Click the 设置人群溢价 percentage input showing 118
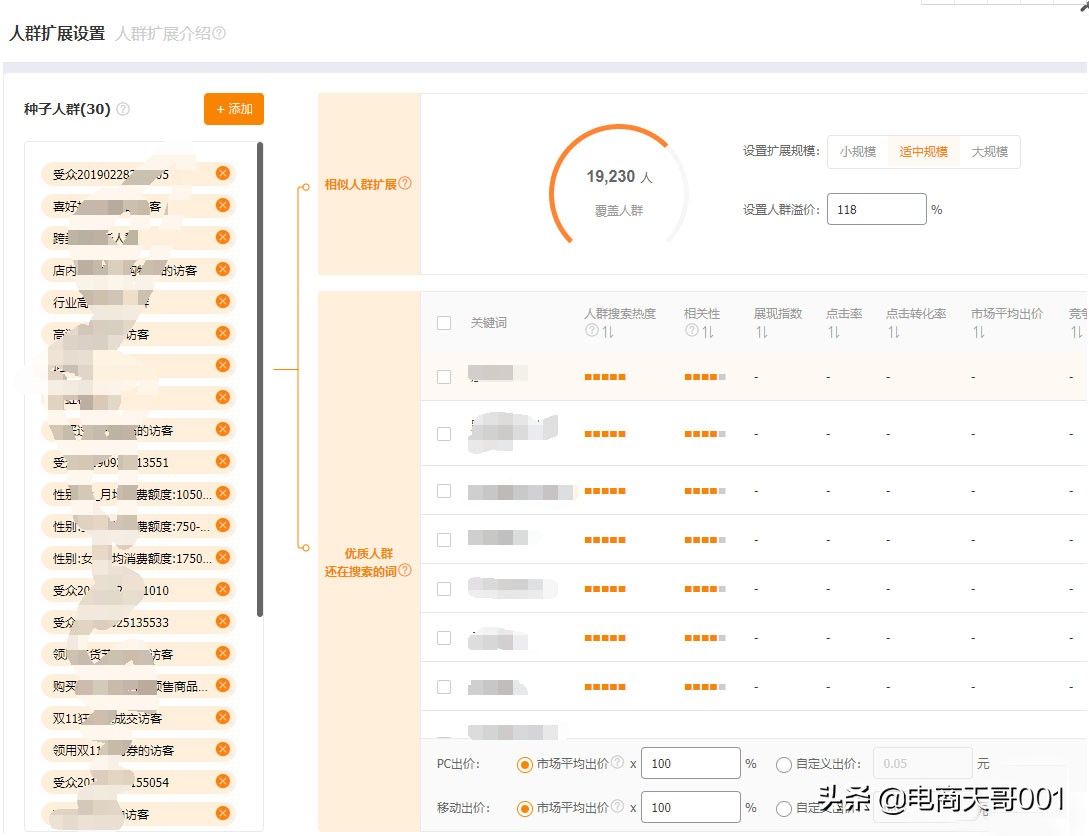1089x836 pixels. point(877,209)
